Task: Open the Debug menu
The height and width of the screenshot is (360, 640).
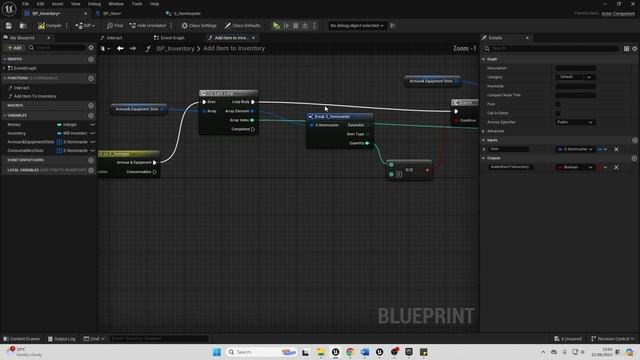Action: click(94, 4)
